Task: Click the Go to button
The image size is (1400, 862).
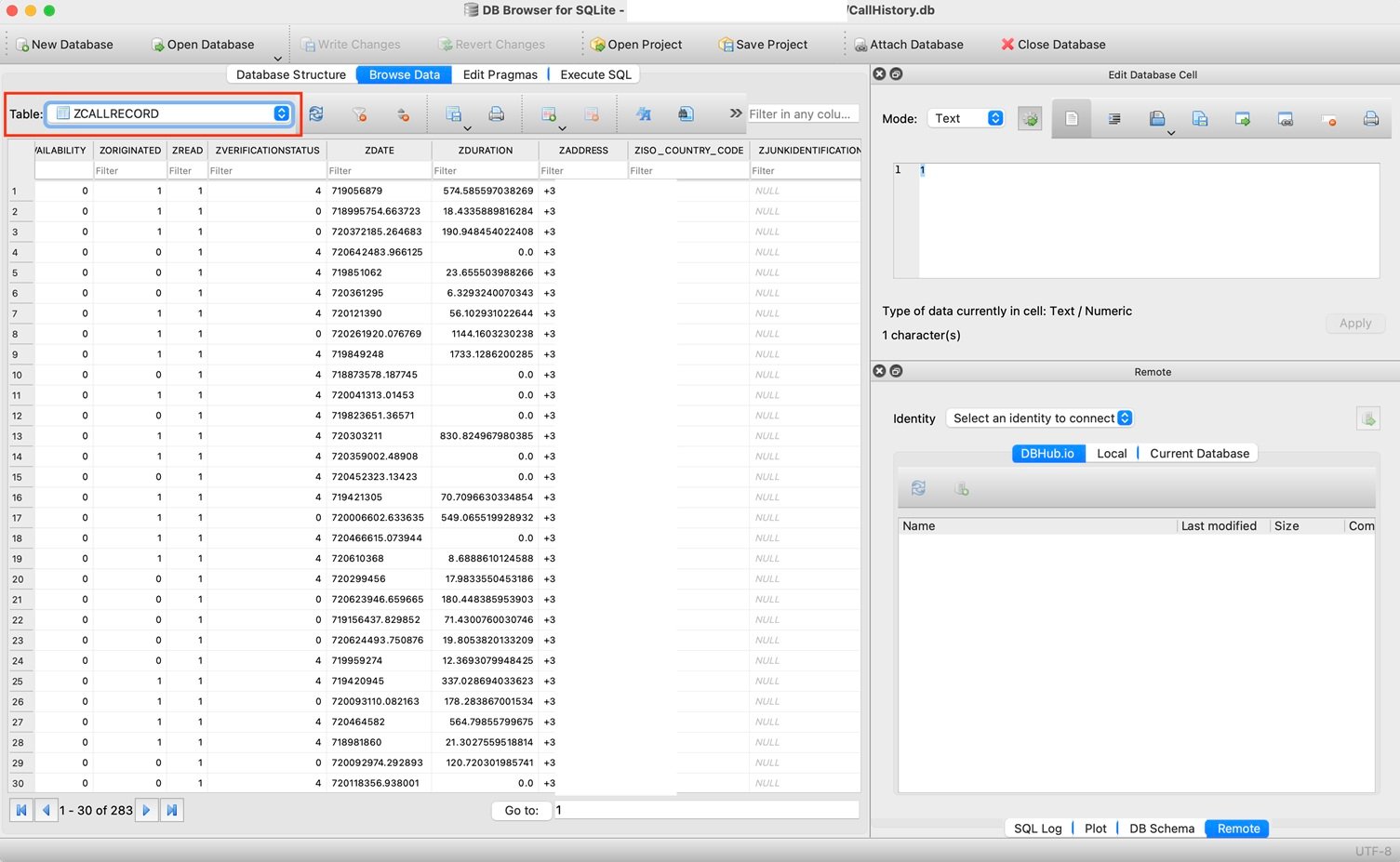Action: pyautogui.click(x=521, y=810)
